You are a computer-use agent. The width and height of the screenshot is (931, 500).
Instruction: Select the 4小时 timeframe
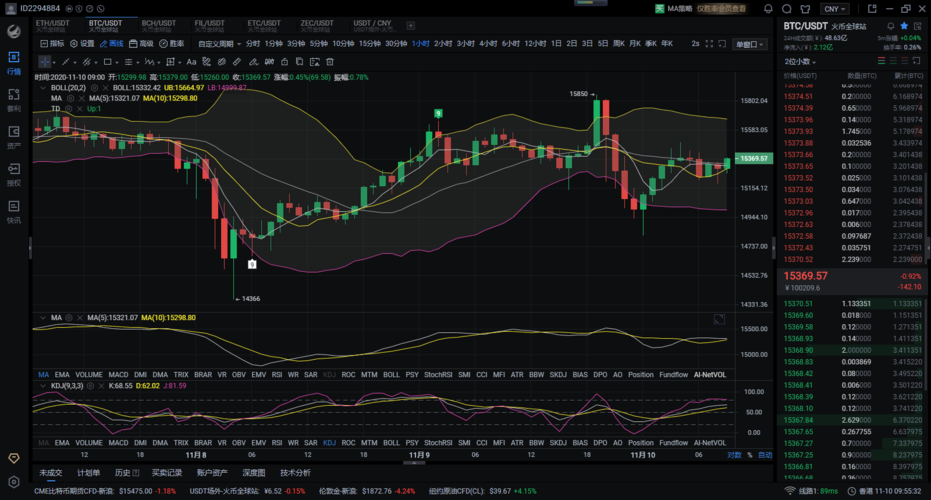click(488, 44)
